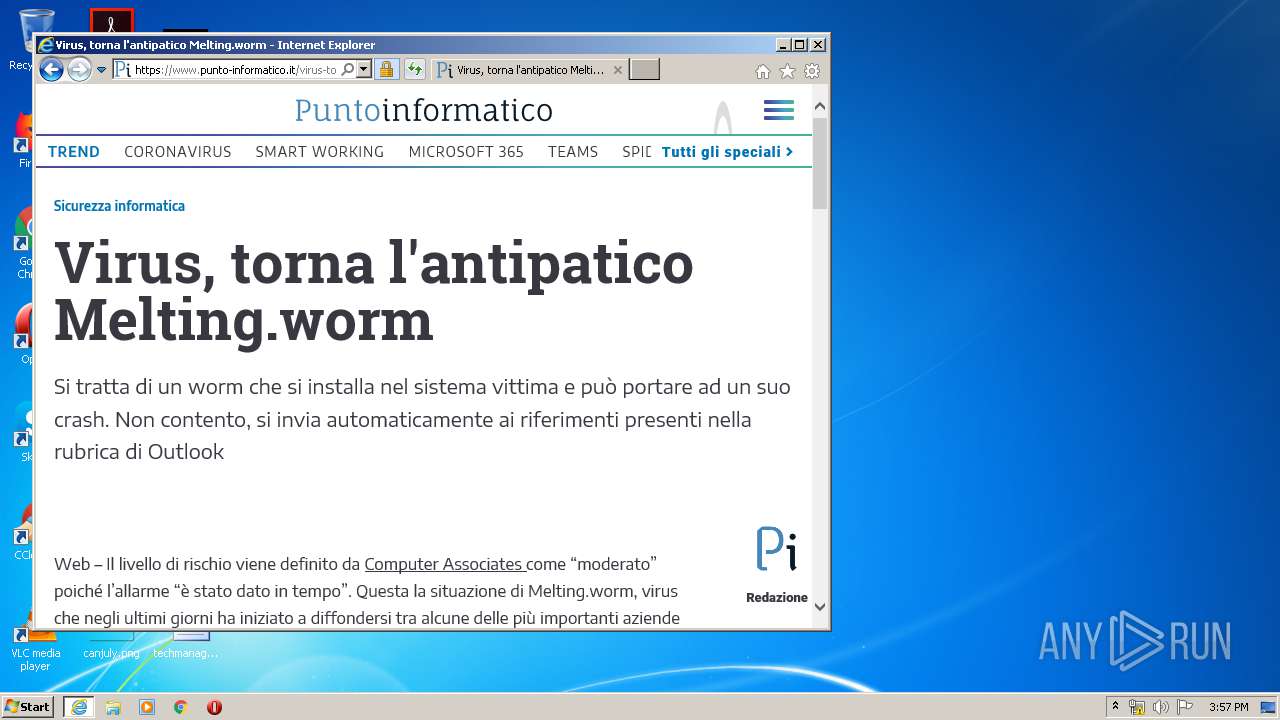The width and height of the screenshot is (1280, 720).
Task: Click the Show desktop tray button
Action: tap(1268, 707)
